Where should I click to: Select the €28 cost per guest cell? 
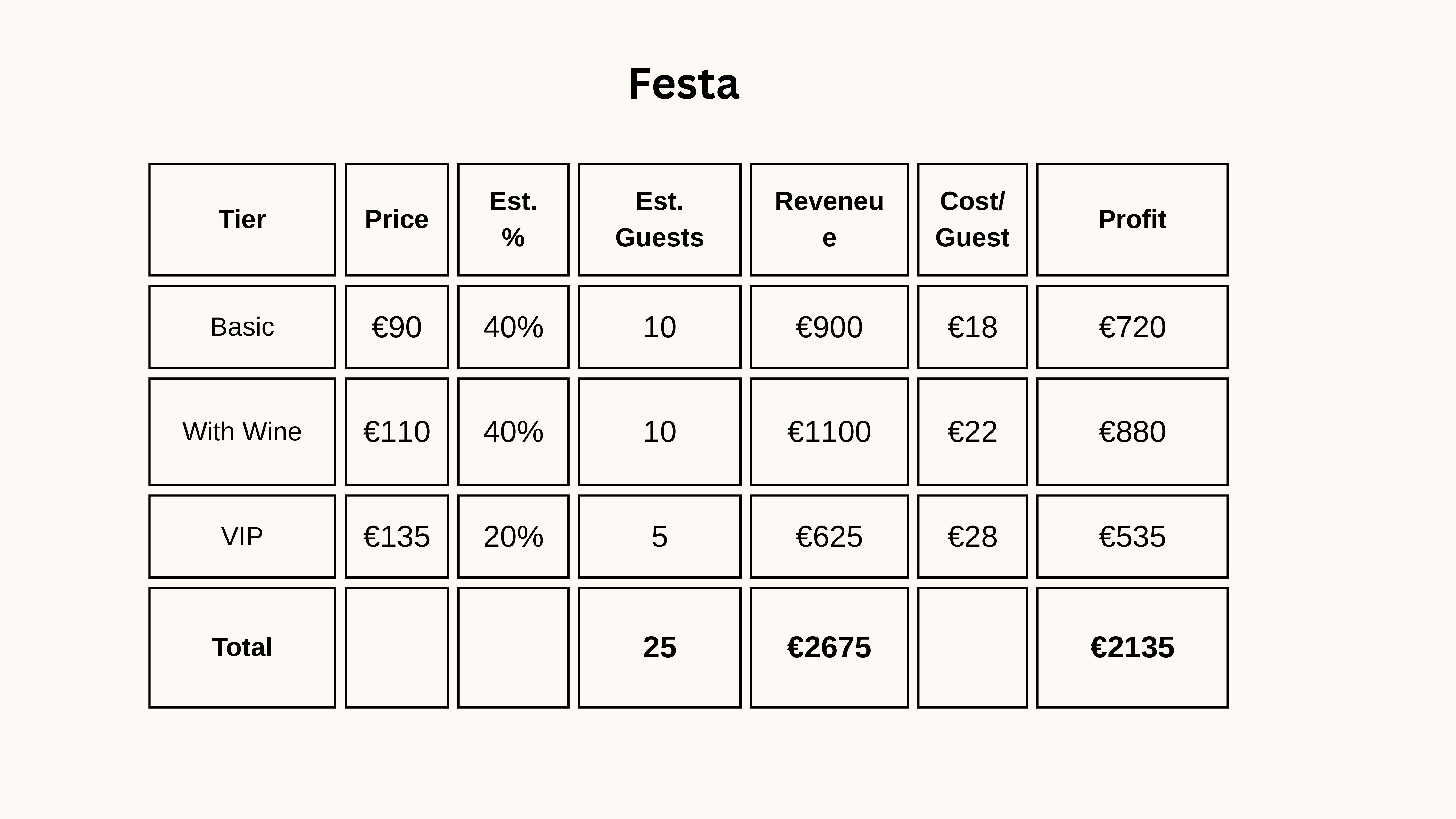point(972,536)
